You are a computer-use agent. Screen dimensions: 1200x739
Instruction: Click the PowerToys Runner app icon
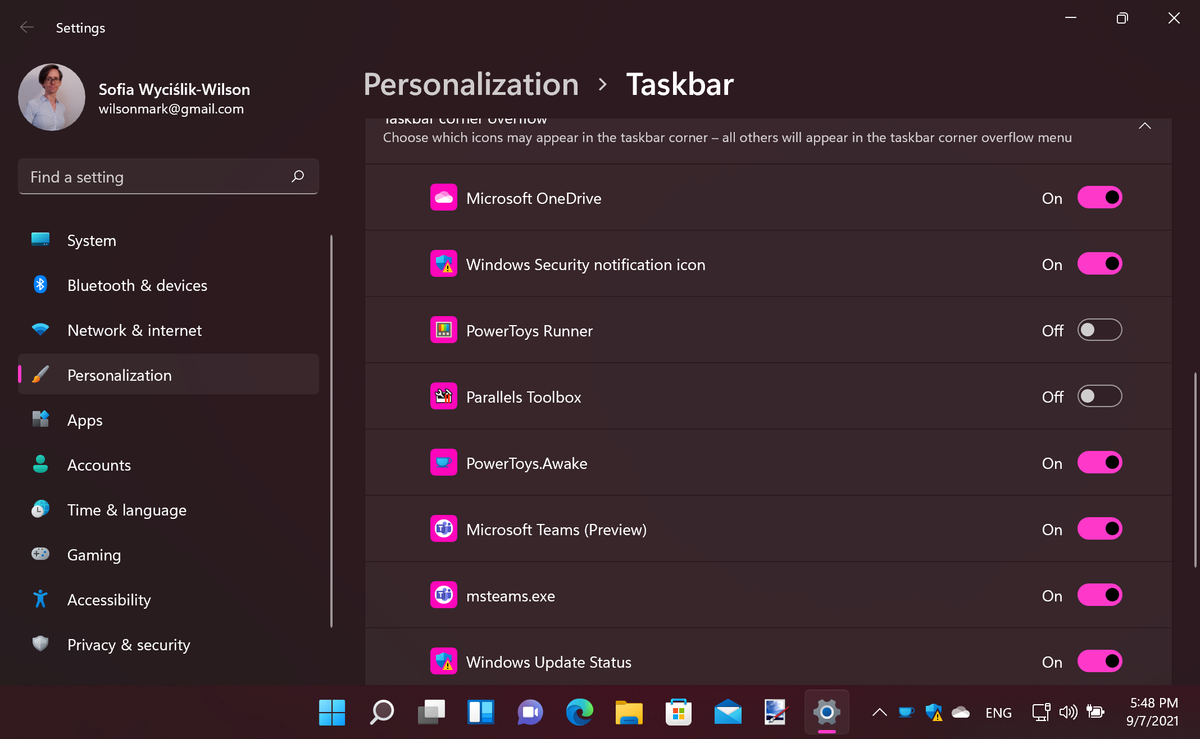[443, 329]
